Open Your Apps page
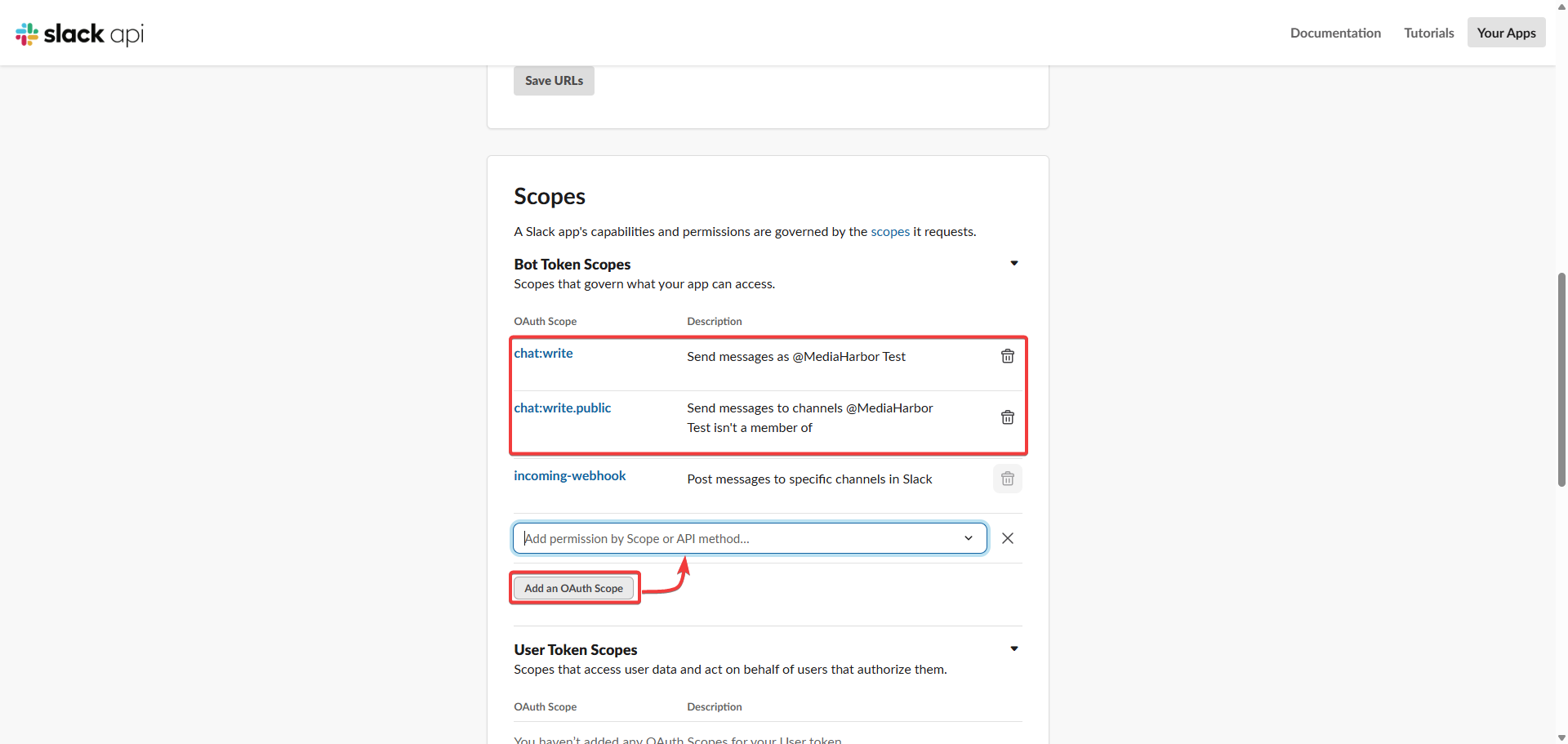The image size is (1568, 744). (1506, 33)
